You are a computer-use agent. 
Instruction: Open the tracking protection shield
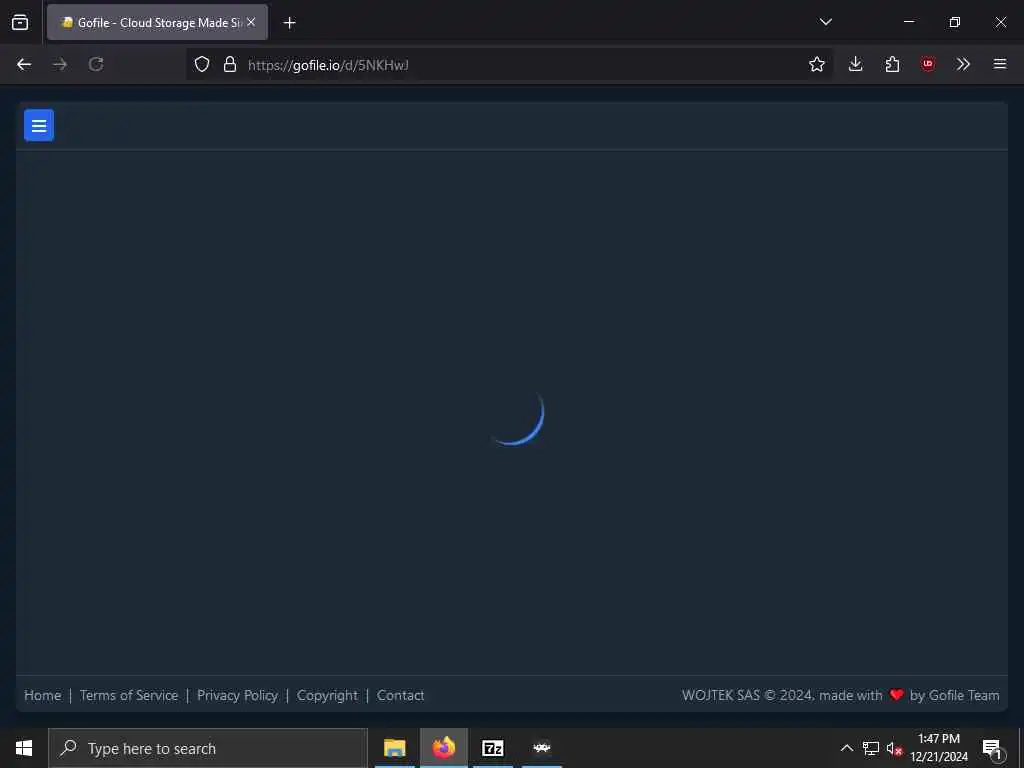[202, 64]
